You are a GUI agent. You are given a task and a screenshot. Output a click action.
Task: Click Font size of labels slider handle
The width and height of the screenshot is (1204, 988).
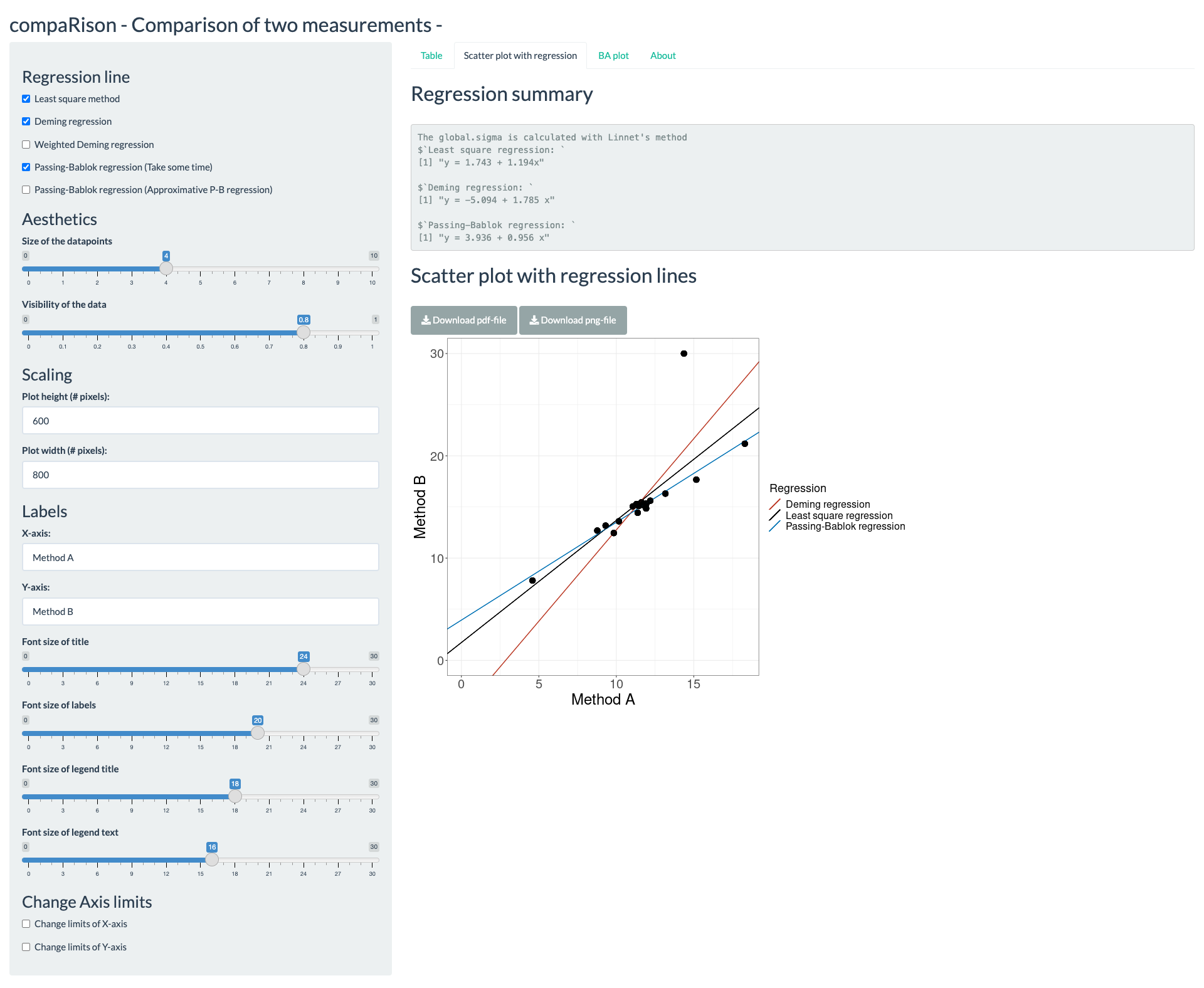point(258,733)
